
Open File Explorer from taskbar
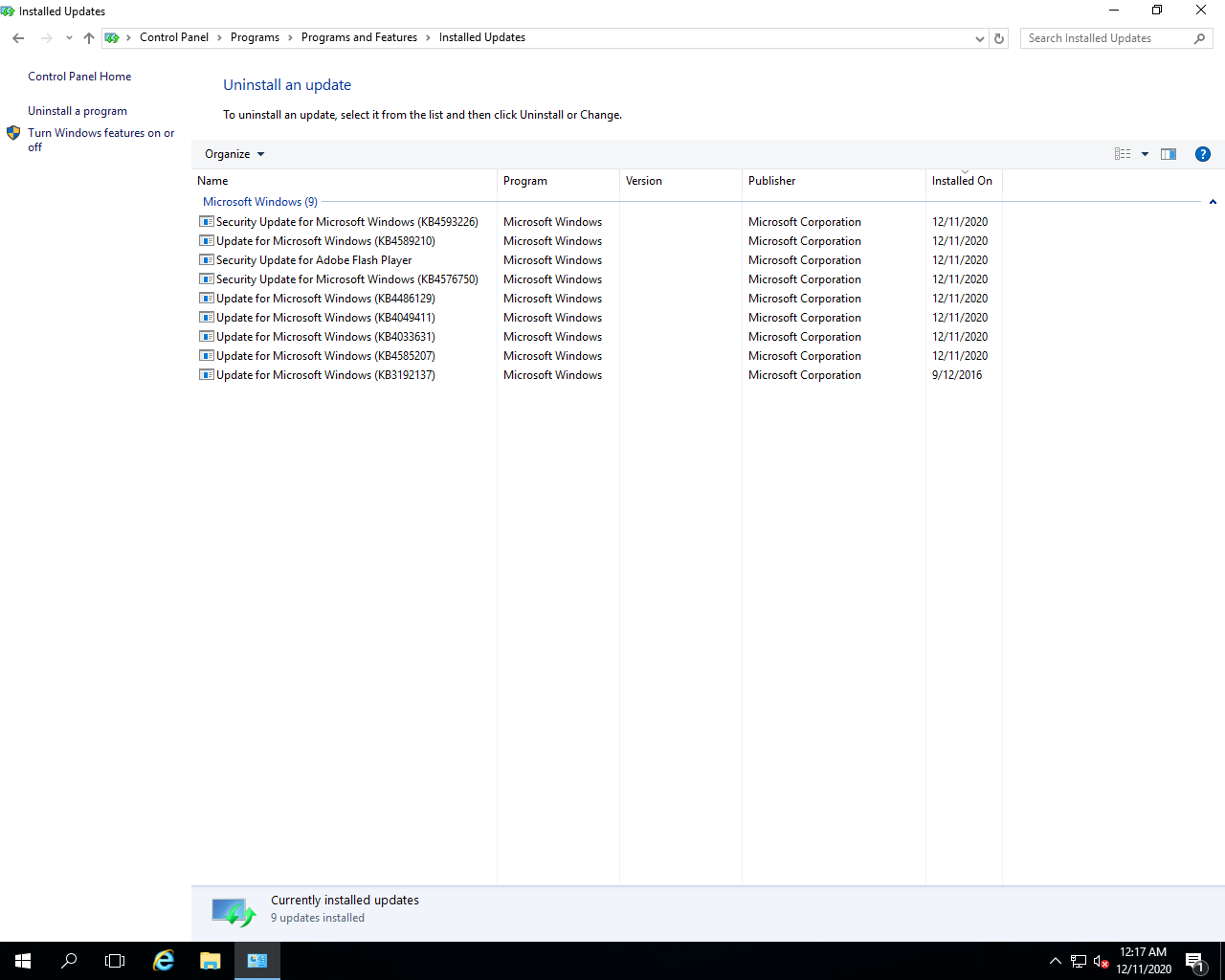[x=211, y=961]
